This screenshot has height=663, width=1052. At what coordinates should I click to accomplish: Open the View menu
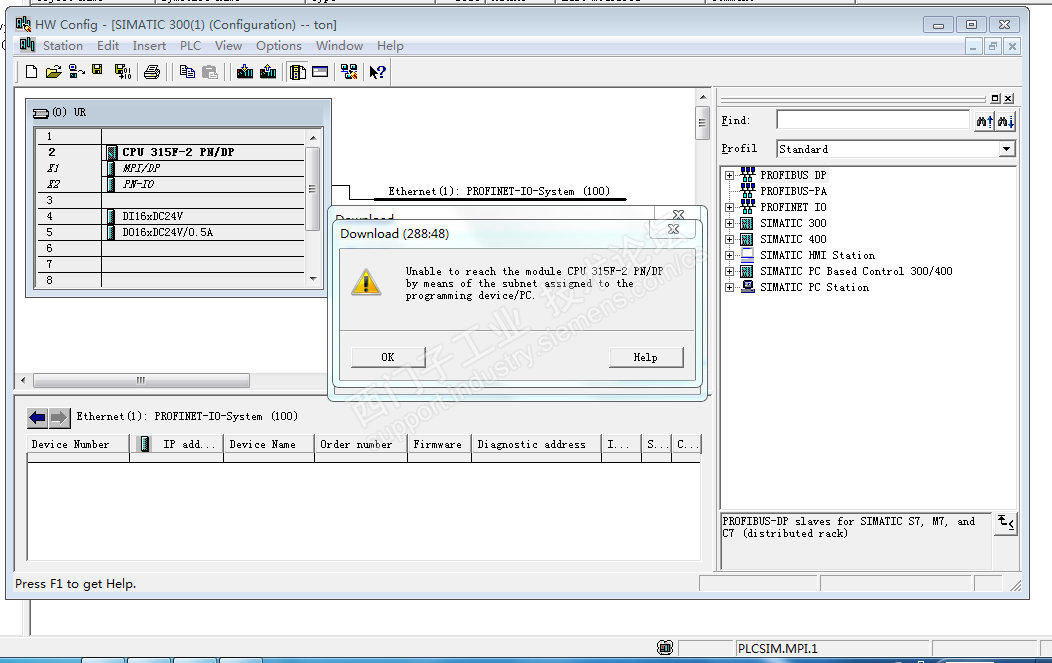tap(228, 46)
